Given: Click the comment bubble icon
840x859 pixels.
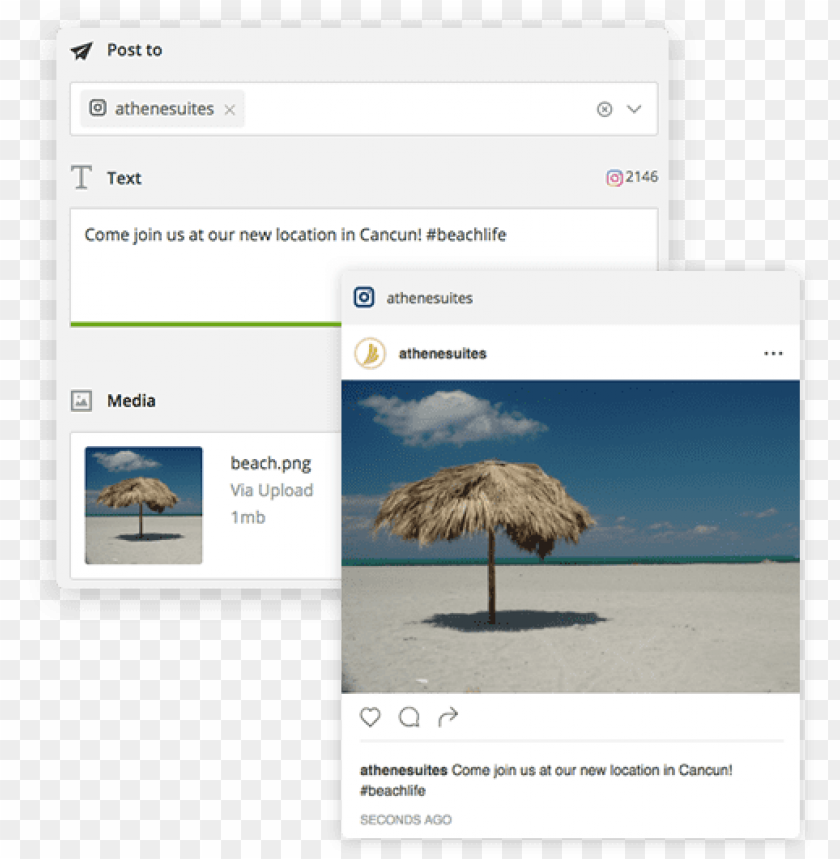Looking at the screenshot, I should click(x=409, y=717).
